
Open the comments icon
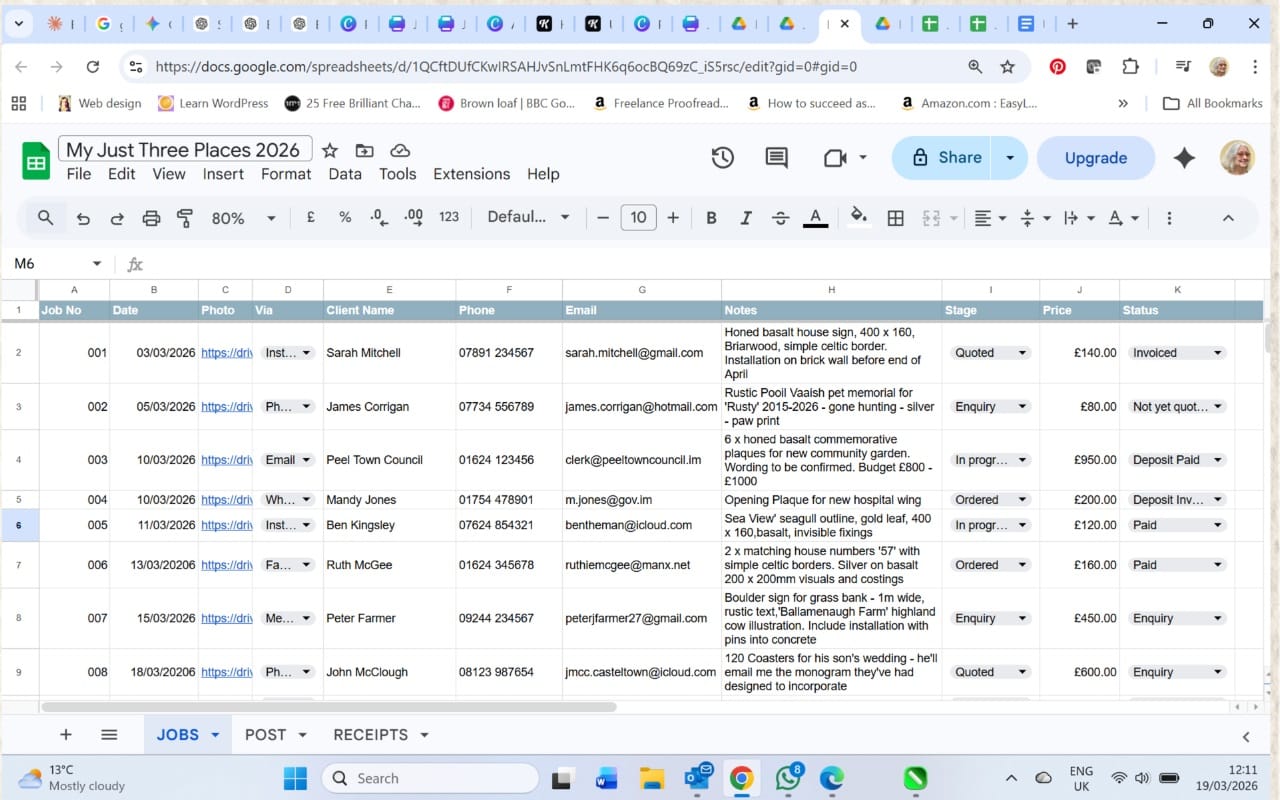click(x=776, y=158)
